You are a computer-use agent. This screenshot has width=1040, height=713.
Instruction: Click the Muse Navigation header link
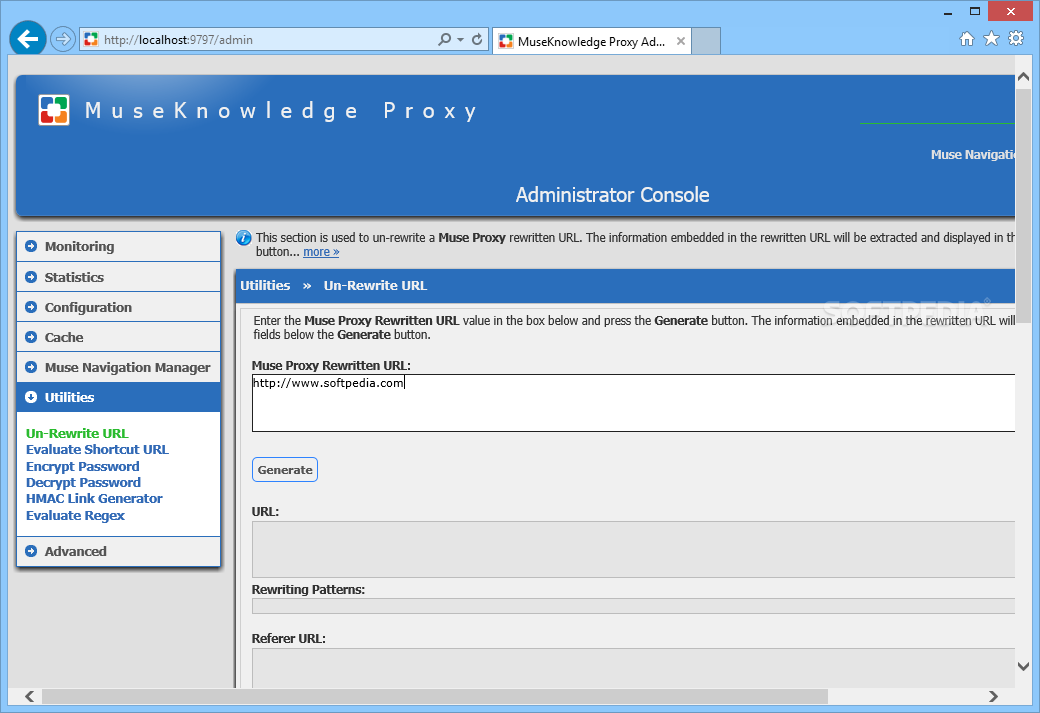coord(972,155)
